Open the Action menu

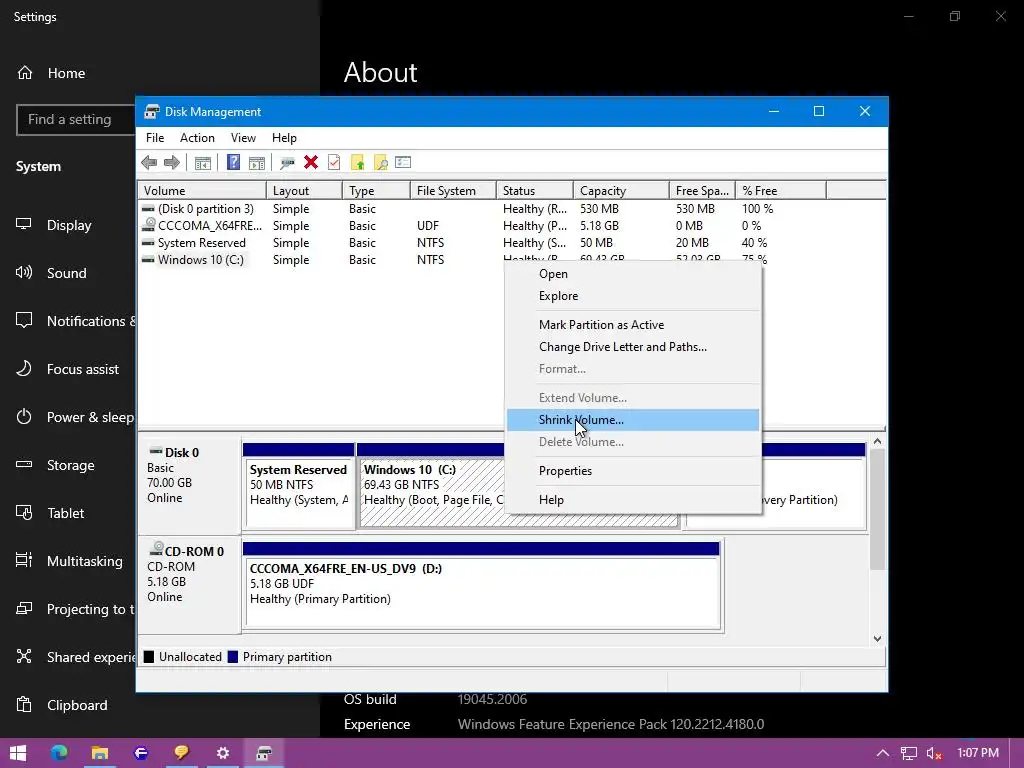pyautogui.click(x=197, y=138)
